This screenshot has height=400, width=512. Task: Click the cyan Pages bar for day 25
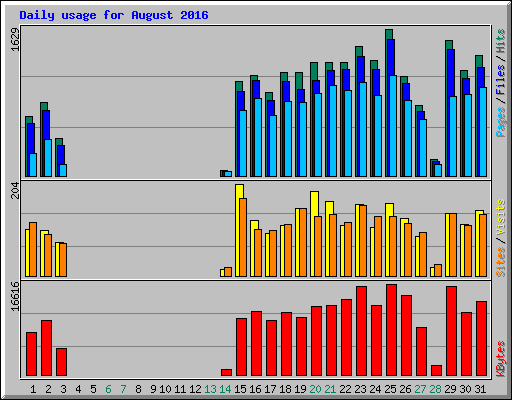393,126
